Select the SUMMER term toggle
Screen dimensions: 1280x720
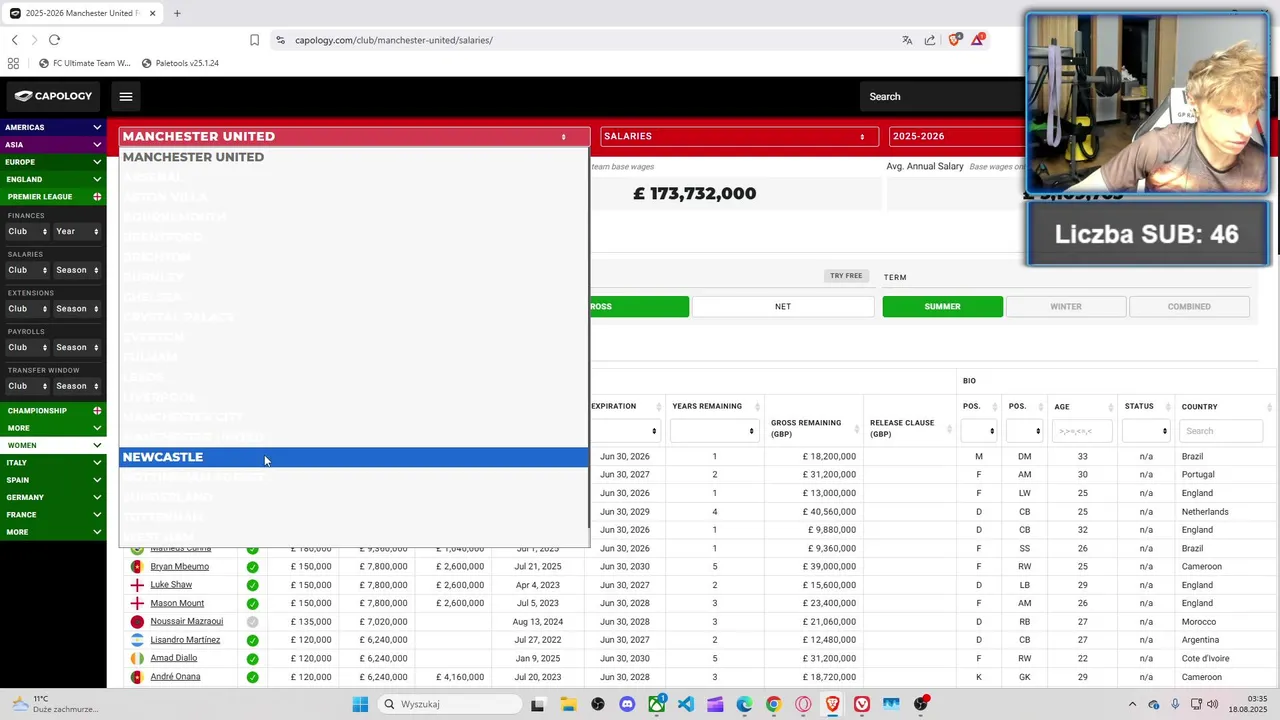click(x=942, y=307)
